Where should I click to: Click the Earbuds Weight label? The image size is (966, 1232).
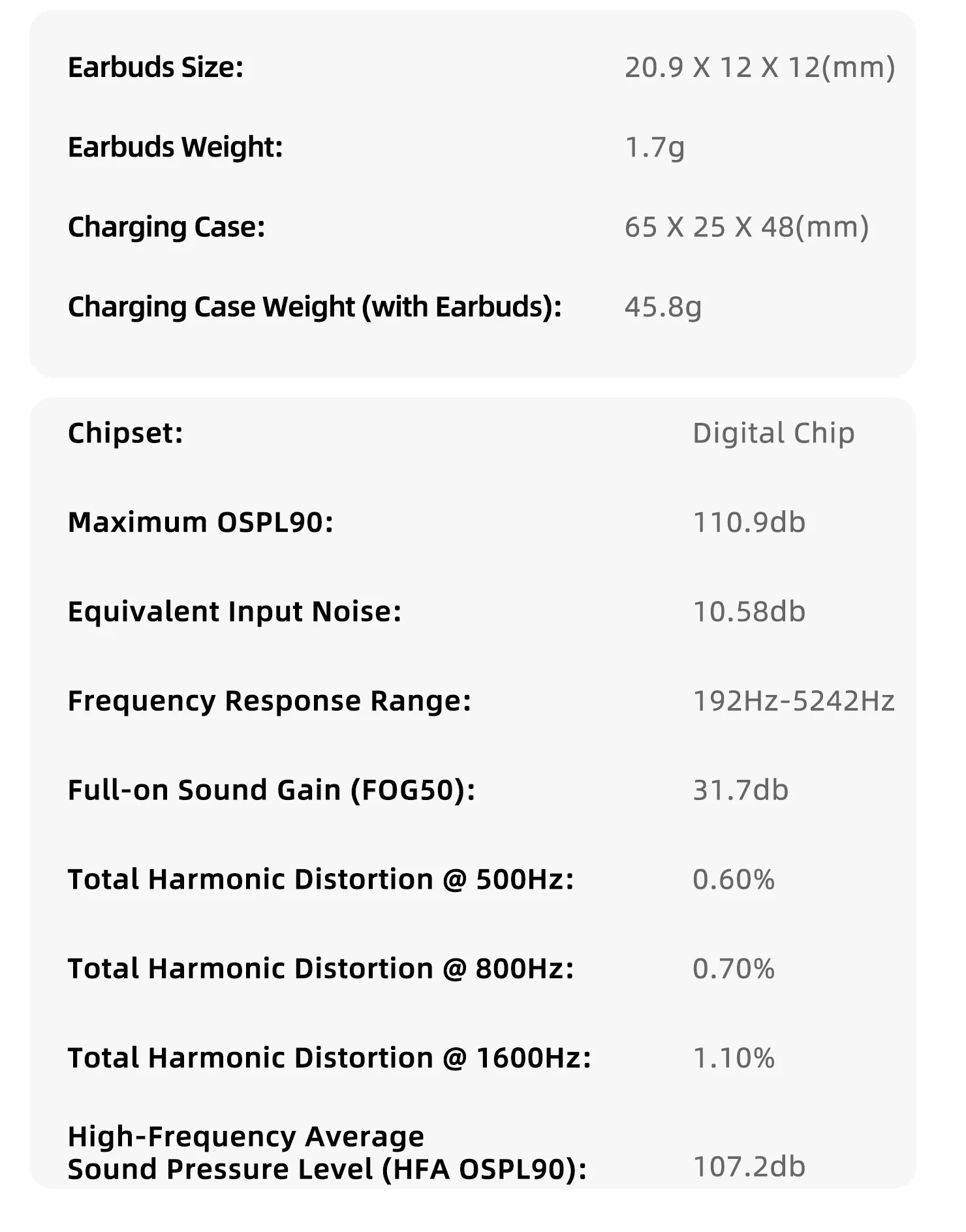[x=175, y=147]
